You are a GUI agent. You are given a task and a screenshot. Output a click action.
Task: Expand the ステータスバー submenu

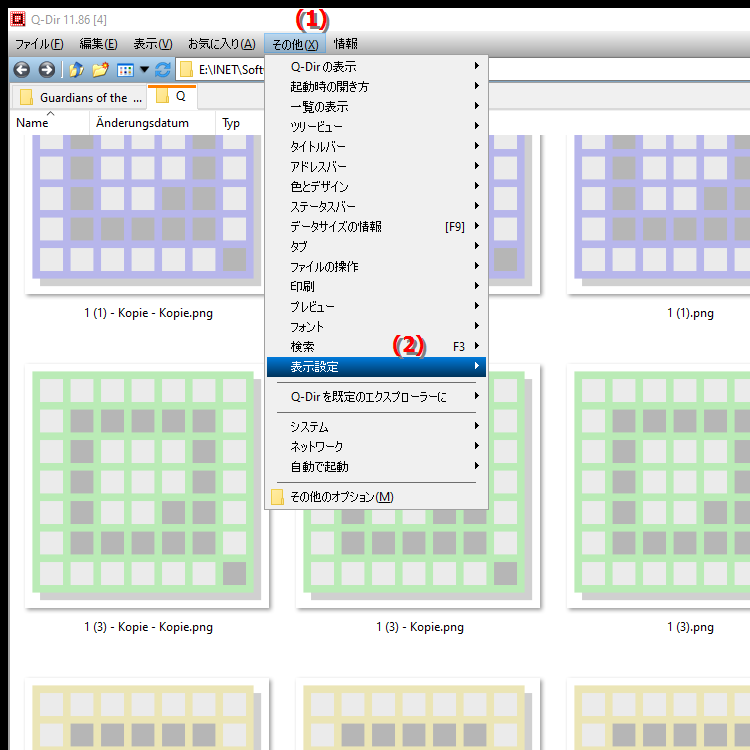click(376, 207)
